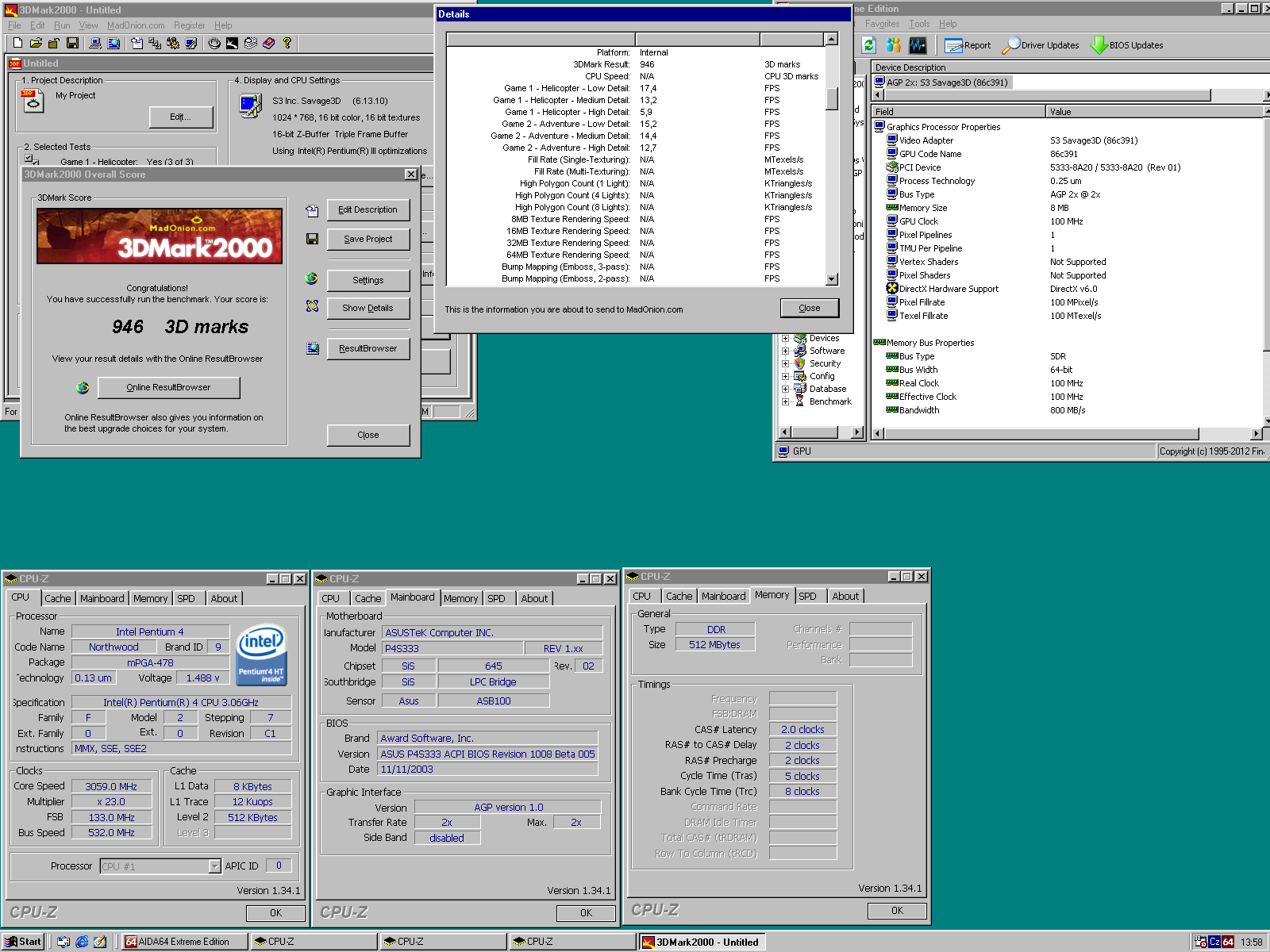
Task: Click the Intel Pentium 4 HT logo in CPU-Z
Action: pos(261,655)
